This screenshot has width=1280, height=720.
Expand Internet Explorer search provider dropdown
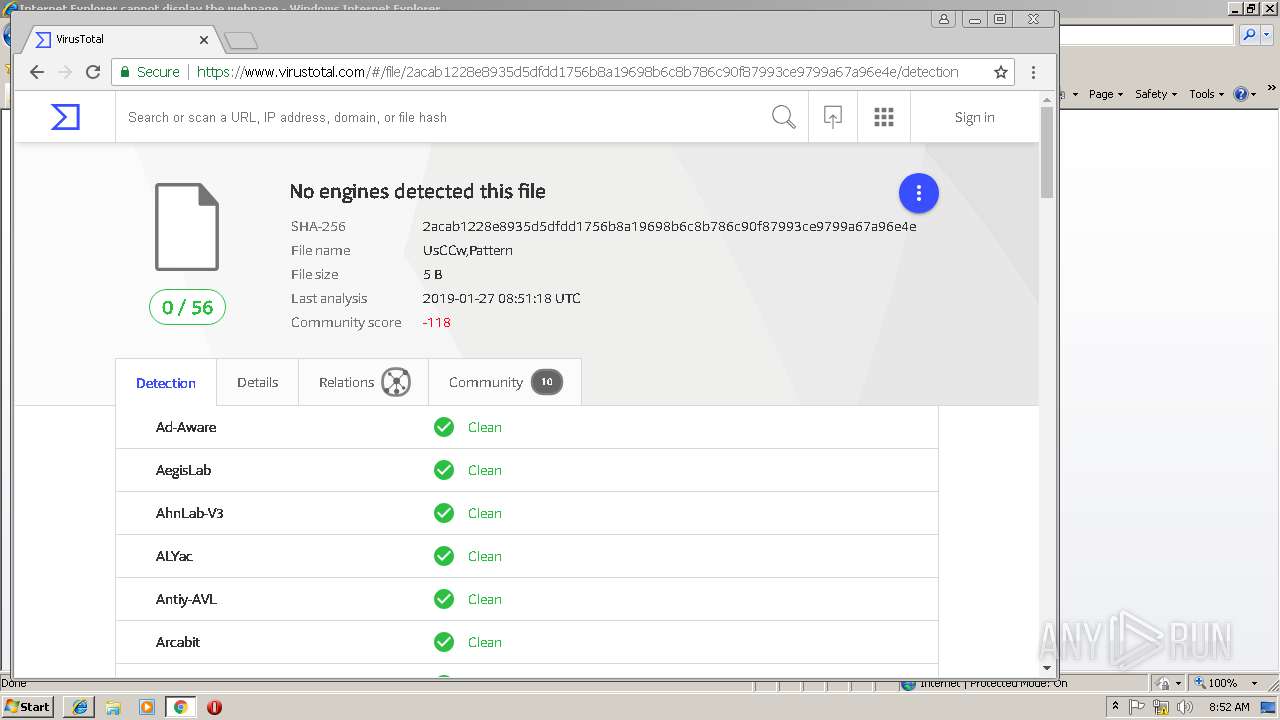pos(1267,35)
